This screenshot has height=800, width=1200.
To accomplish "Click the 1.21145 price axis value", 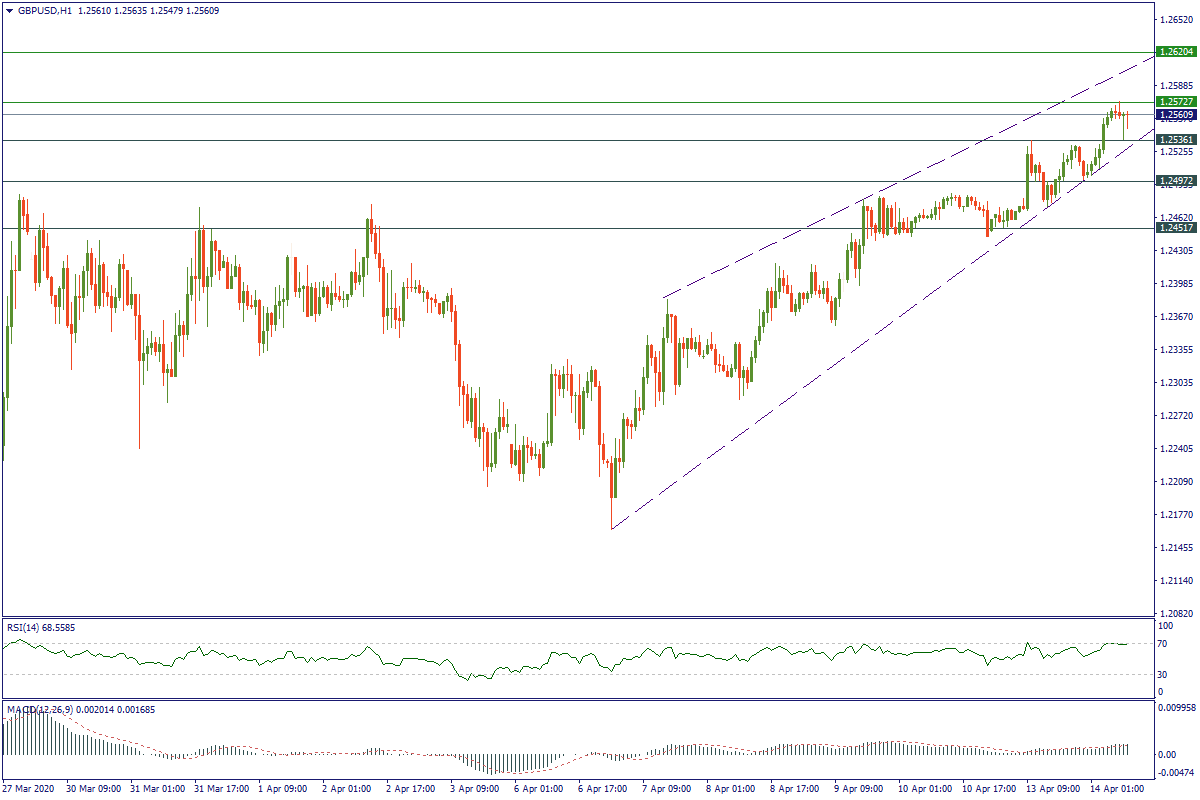I will 1174,581.
